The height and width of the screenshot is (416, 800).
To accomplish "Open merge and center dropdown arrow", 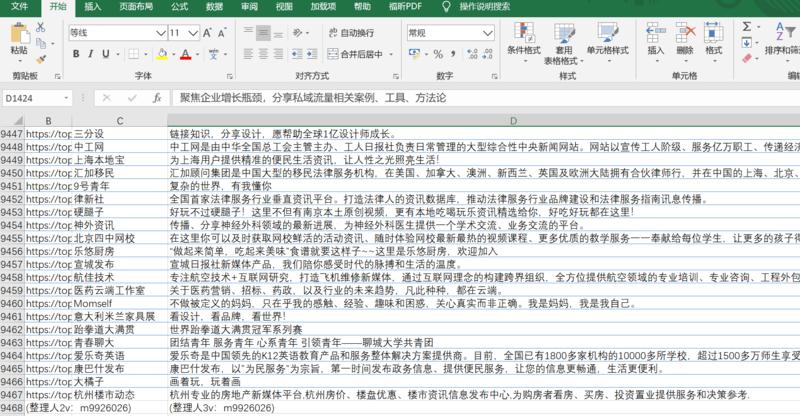I will tap(391, 54).
